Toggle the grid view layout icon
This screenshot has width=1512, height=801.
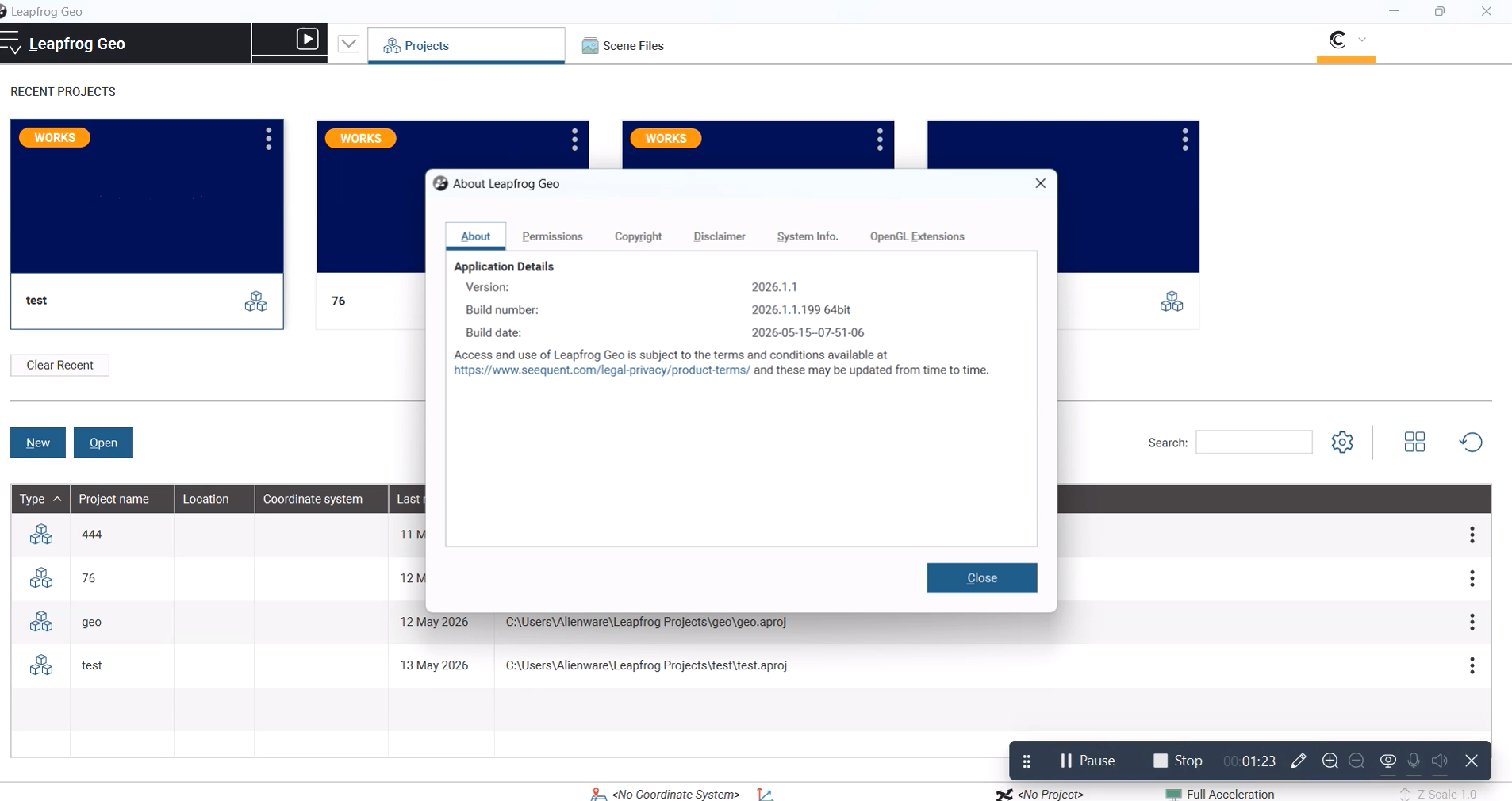[x=1414, y=442]
